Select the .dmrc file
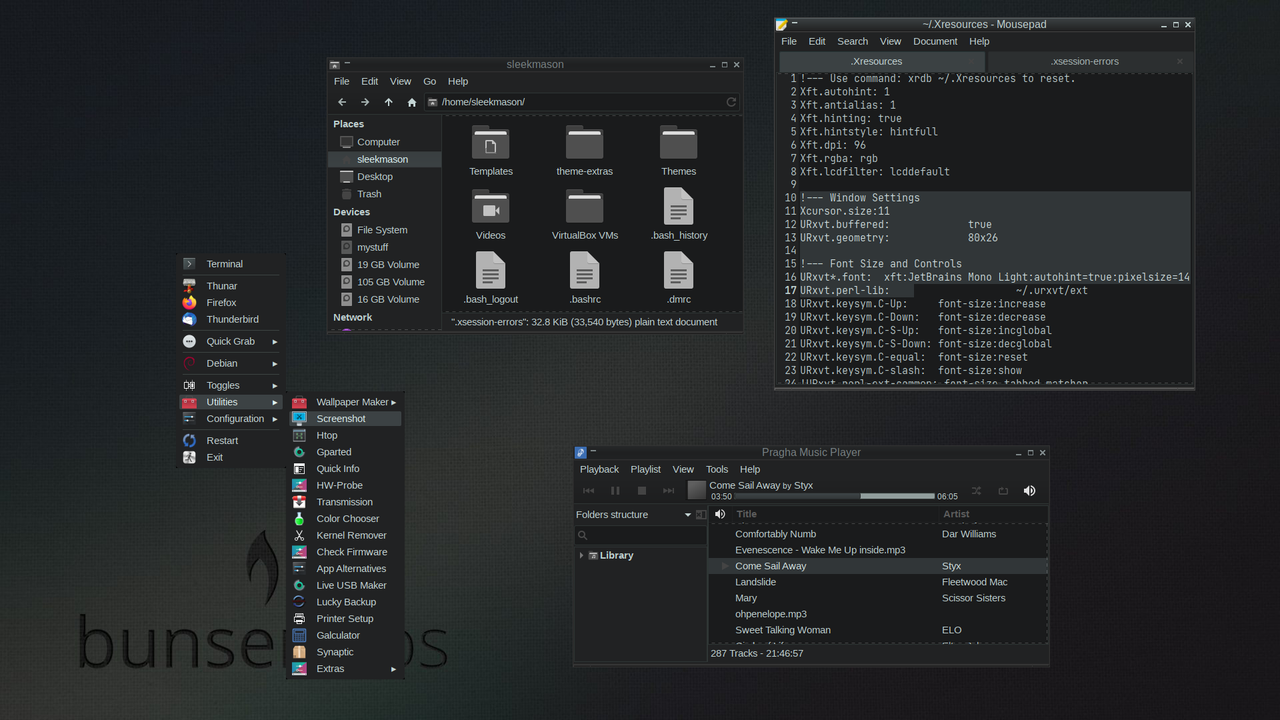The width and height of the screenshot is (1280, 720). pyautogui.click(x=678, y=279)
